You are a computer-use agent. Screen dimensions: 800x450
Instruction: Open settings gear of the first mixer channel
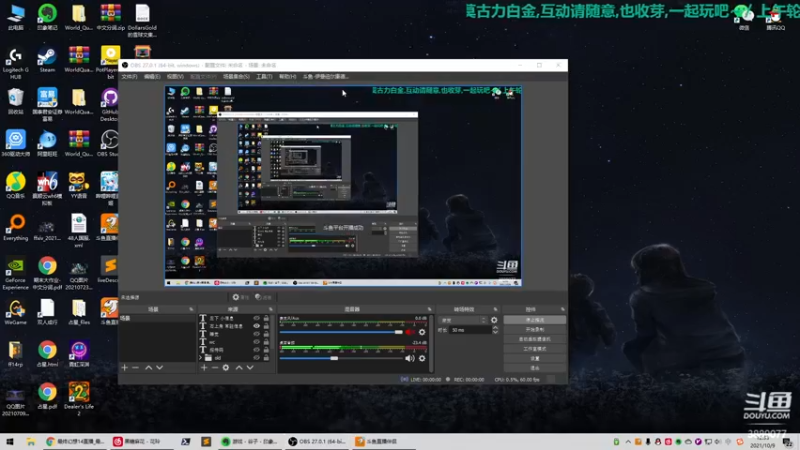click(422, 332)
